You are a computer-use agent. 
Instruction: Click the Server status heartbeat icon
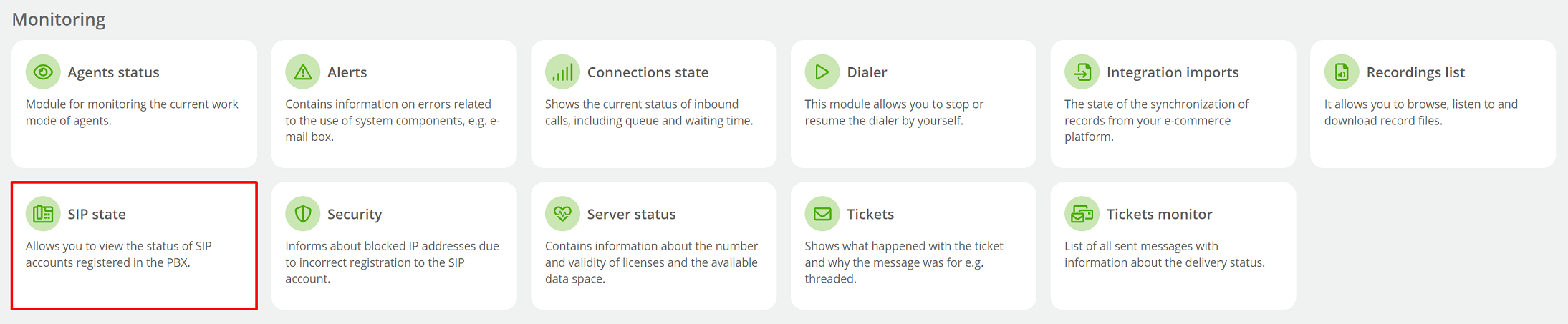coord(562,214)
